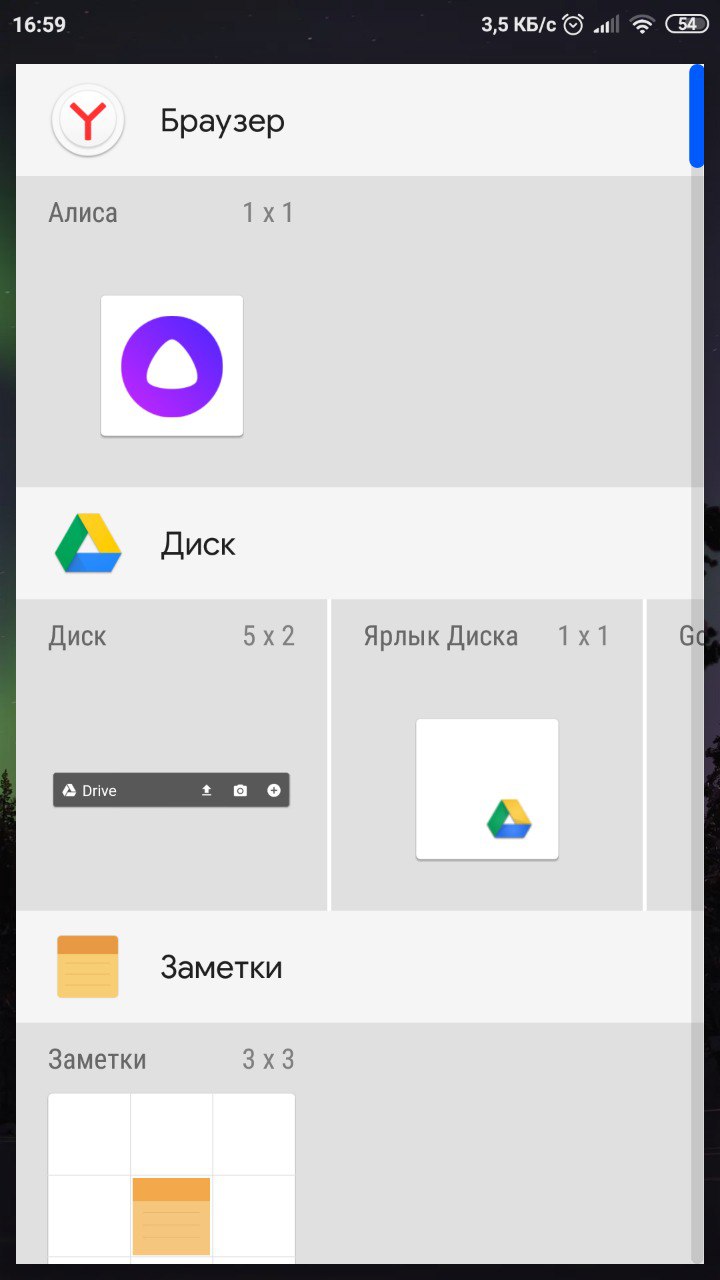Tap the Ярлык Диска label
Image resolution: width=720 pixels, height=1280 pixels.
[441, 637]
